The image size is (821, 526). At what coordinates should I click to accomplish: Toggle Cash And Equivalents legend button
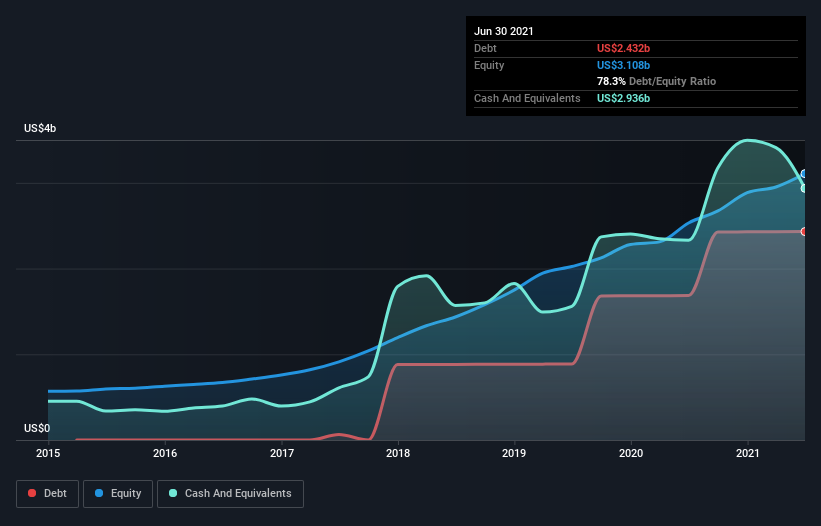pos(230,494)
